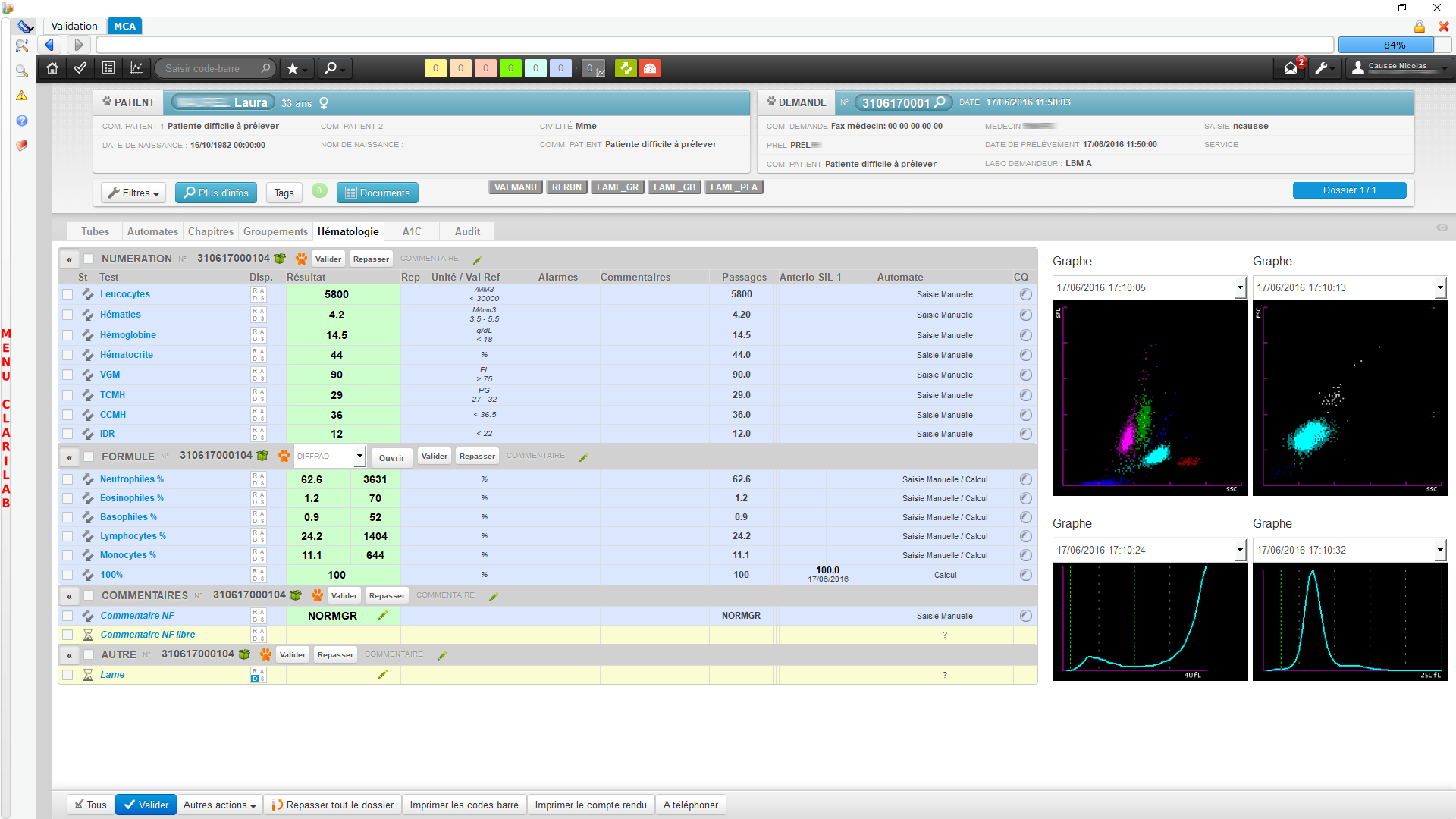Open the chart graph toolbar icon
The image size is (1456, 819).
pyautogui.click(x=136, y=68)
